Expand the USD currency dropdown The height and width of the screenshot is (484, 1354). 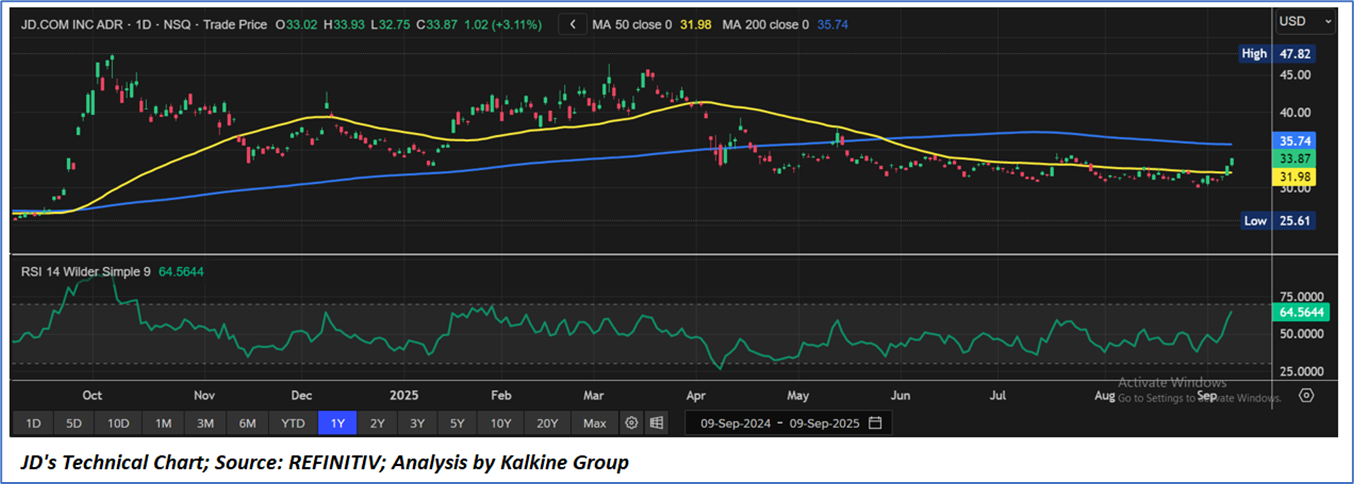(x=1305, y=20)
